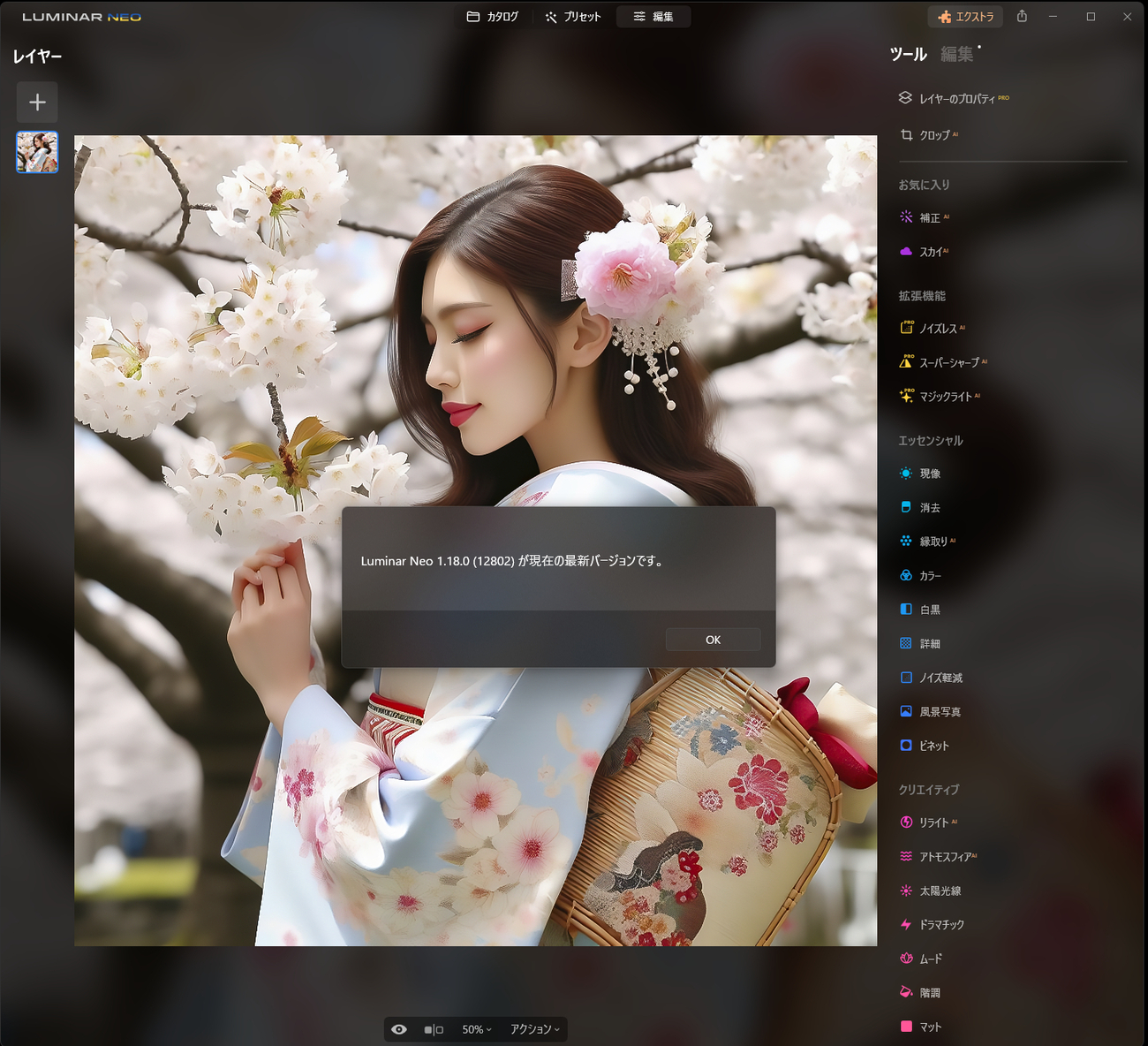Click the クリエイティブ section heading
Viewport: 1148px width, 1046px height.
[929, 790]
